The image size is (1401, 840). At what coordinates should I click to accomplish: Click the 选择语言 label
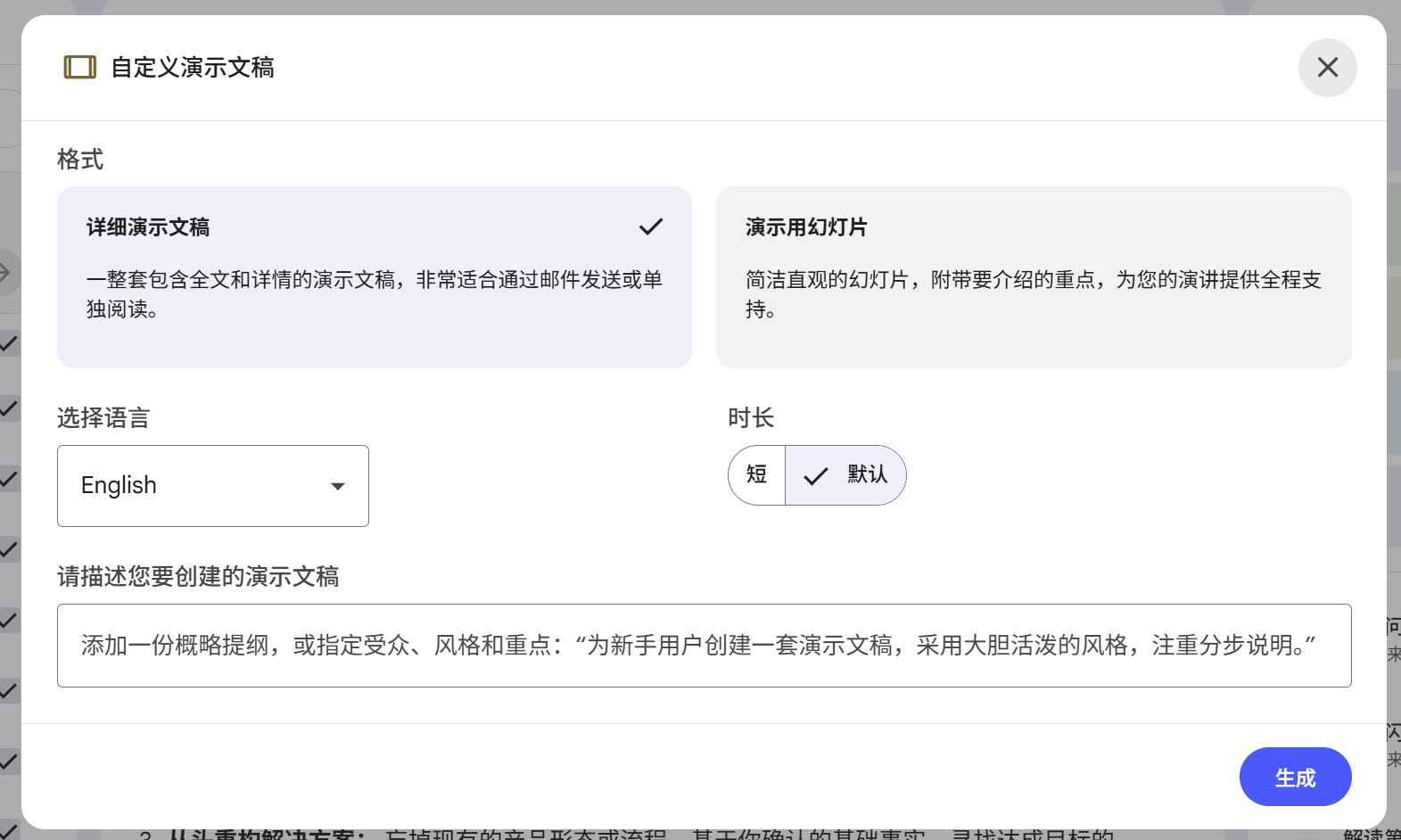click(103, 418)
